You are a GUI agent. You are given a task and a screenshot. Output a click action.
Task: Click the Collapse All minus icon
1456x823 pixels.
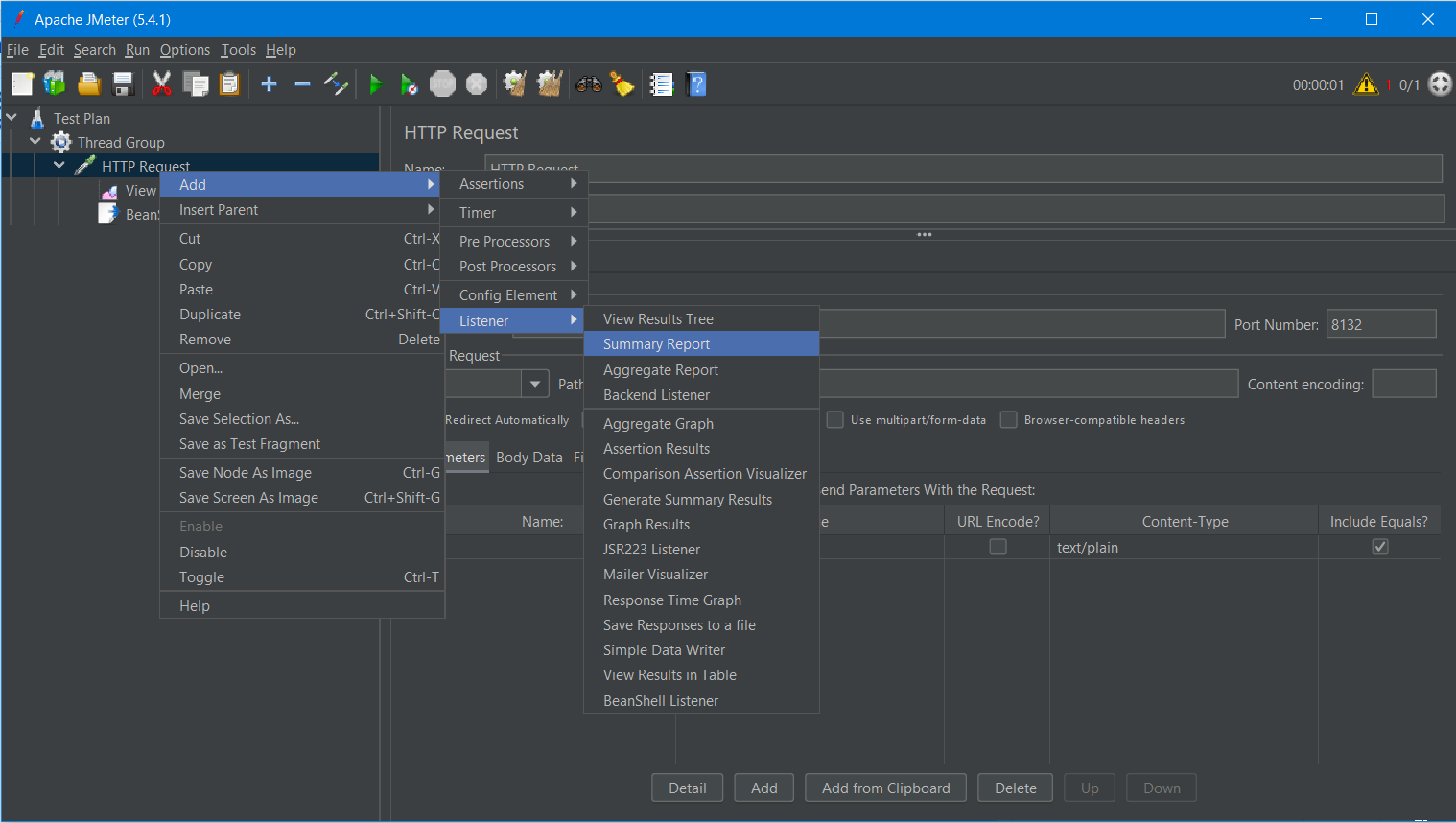302,84
